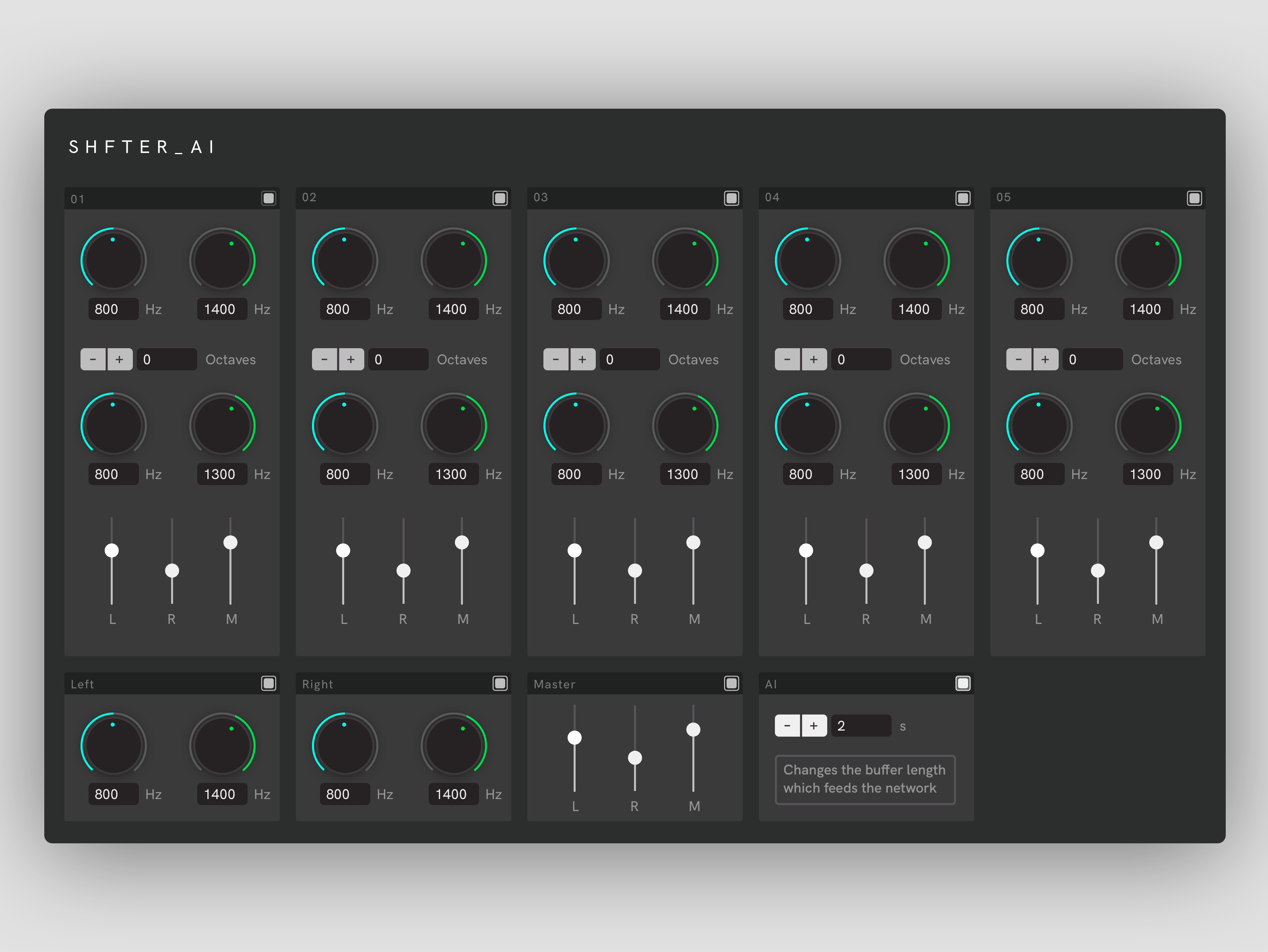
Task: Toggle the checkbox on panel 01
Action: coord(268,198)
